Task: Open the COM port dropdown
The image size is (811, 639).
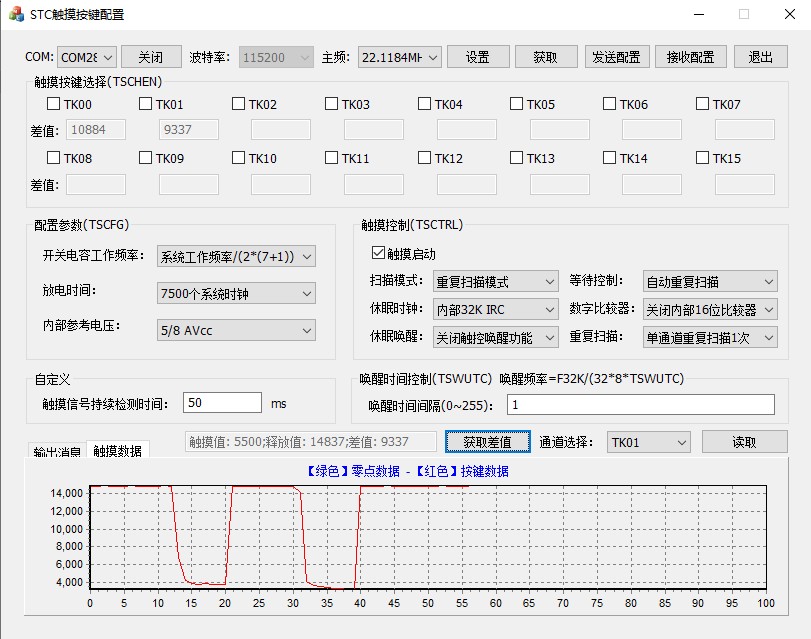Action: click(x=86, y=57)
